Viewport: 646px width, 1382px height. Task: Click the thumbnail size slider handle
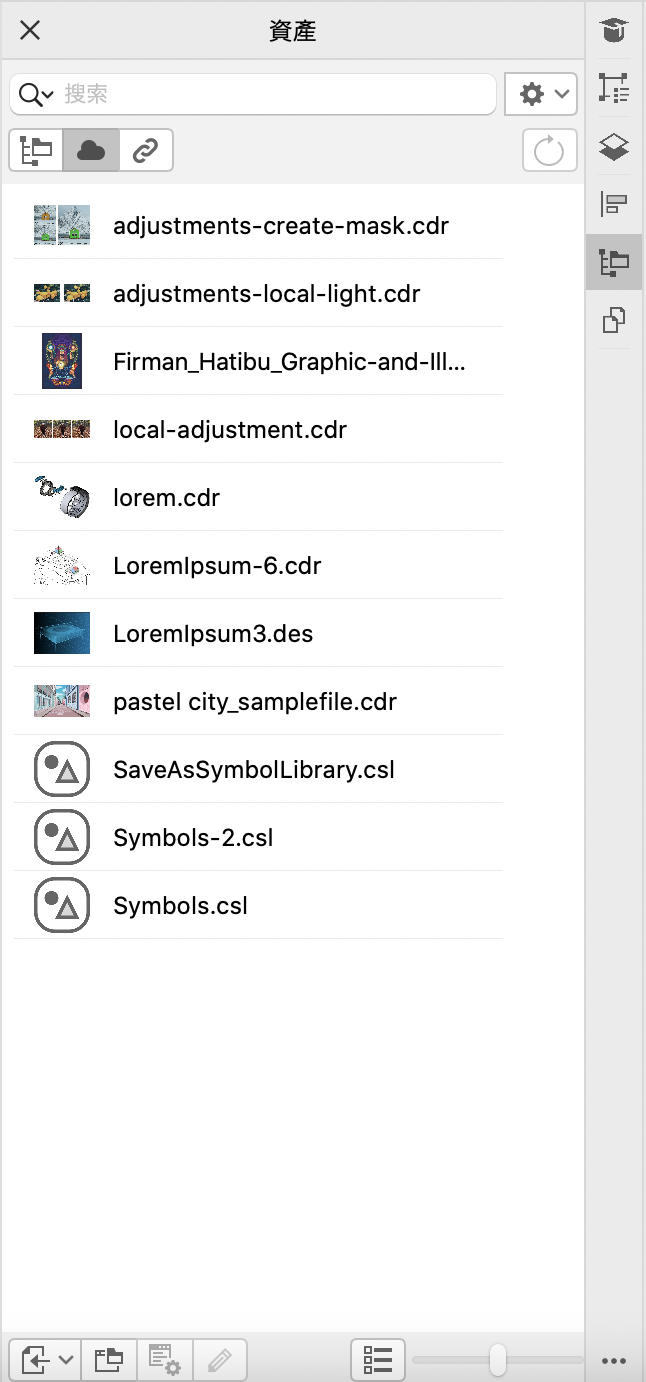coord(497,1360)
